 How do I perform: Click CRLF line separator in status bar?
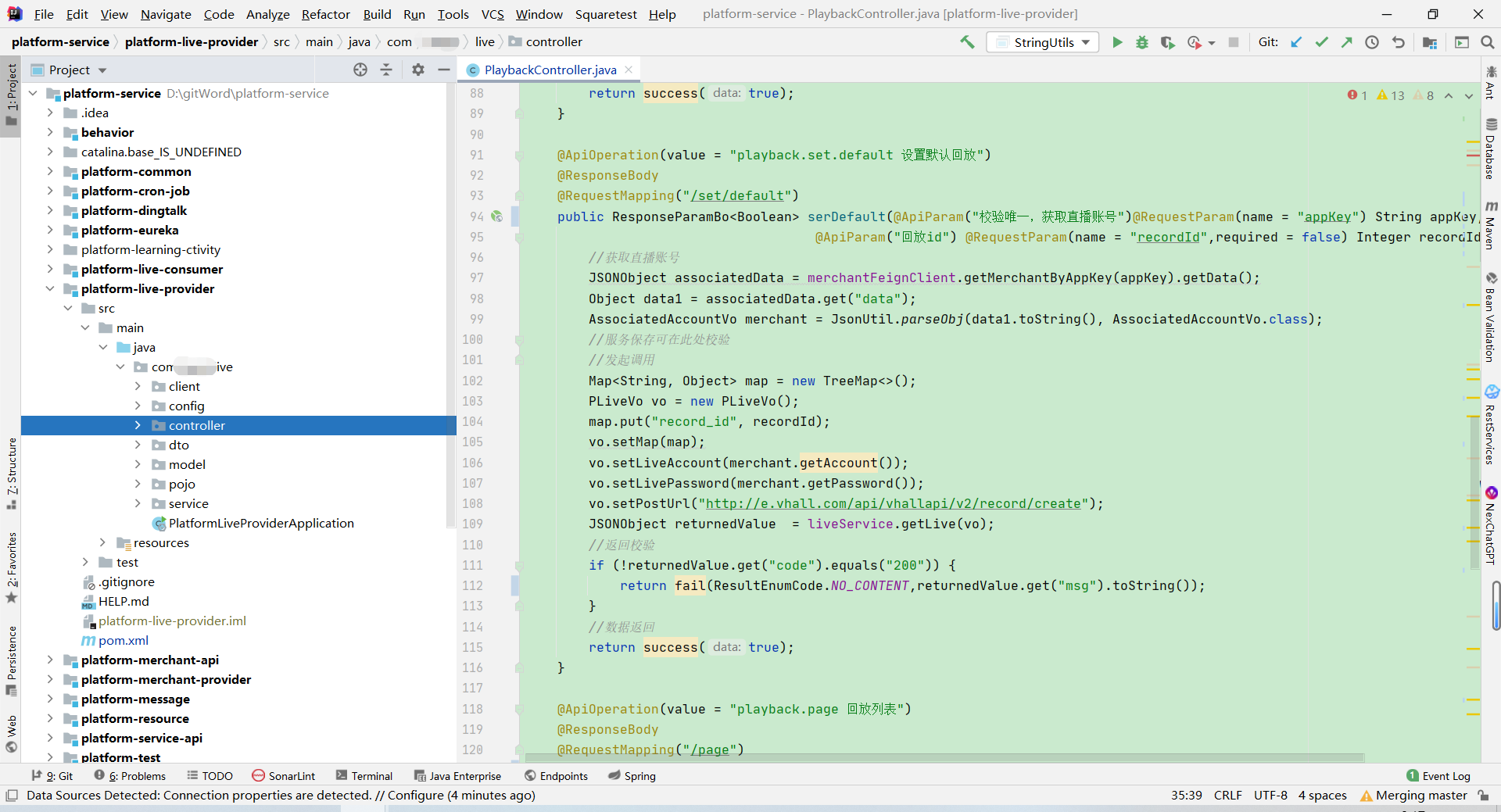click(1227, 795)
